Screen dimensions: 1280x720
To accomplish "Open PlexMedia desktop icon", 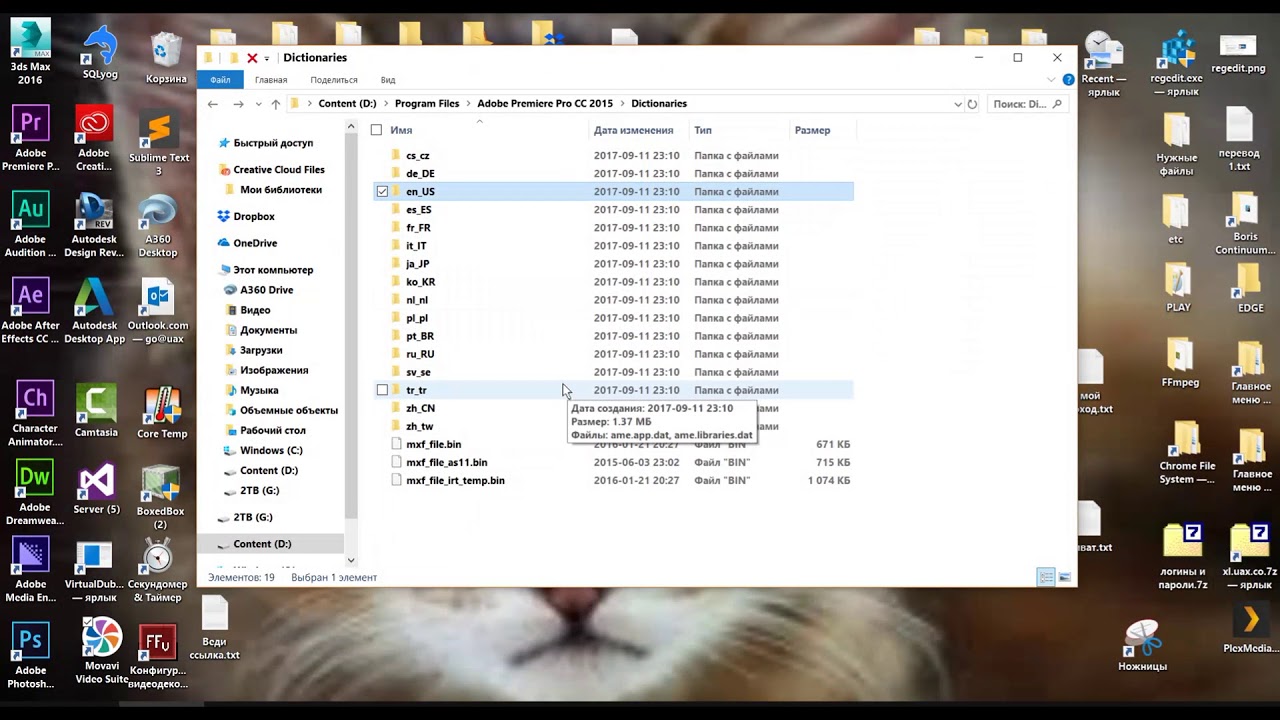I will coord(1250,628).
